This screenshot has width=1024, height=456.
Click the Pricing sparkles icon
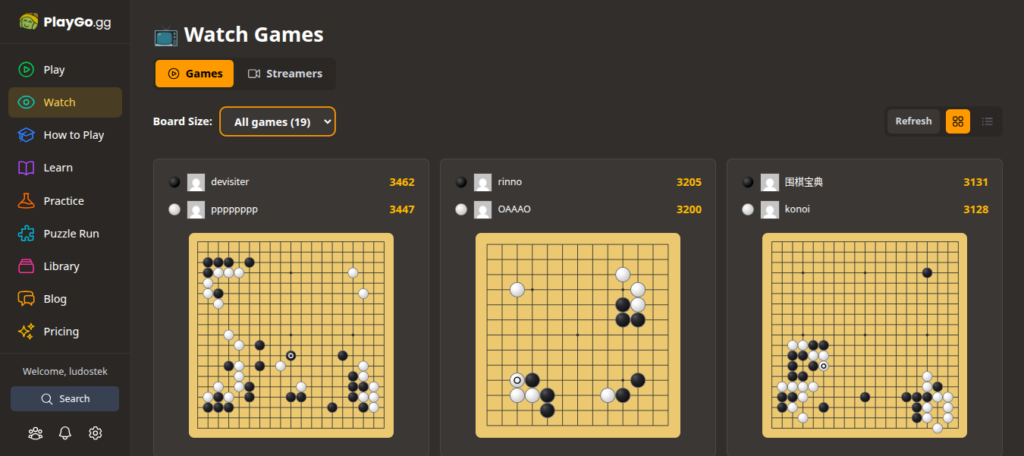pyautogui.click(x=27, y=332)
